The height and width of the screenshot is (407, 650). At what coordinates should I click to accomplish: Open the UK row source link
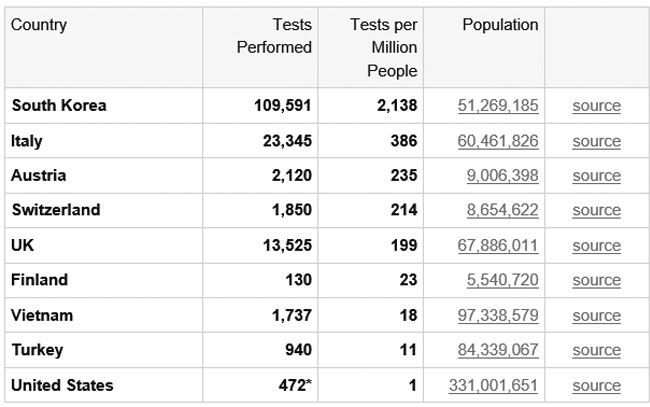[x=596, y=245]
